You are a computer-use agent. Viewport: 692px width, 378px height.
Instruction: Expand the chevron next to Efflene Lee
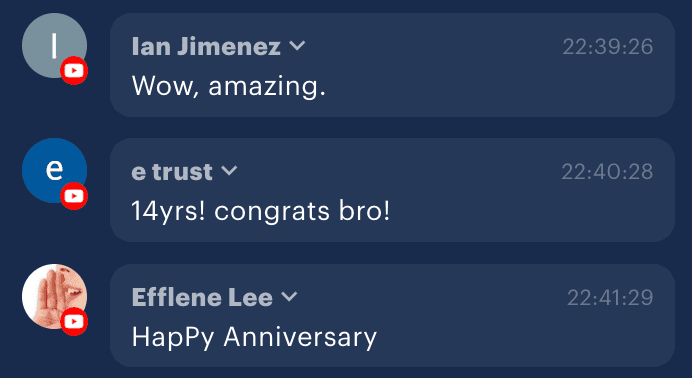click(289, 296)
